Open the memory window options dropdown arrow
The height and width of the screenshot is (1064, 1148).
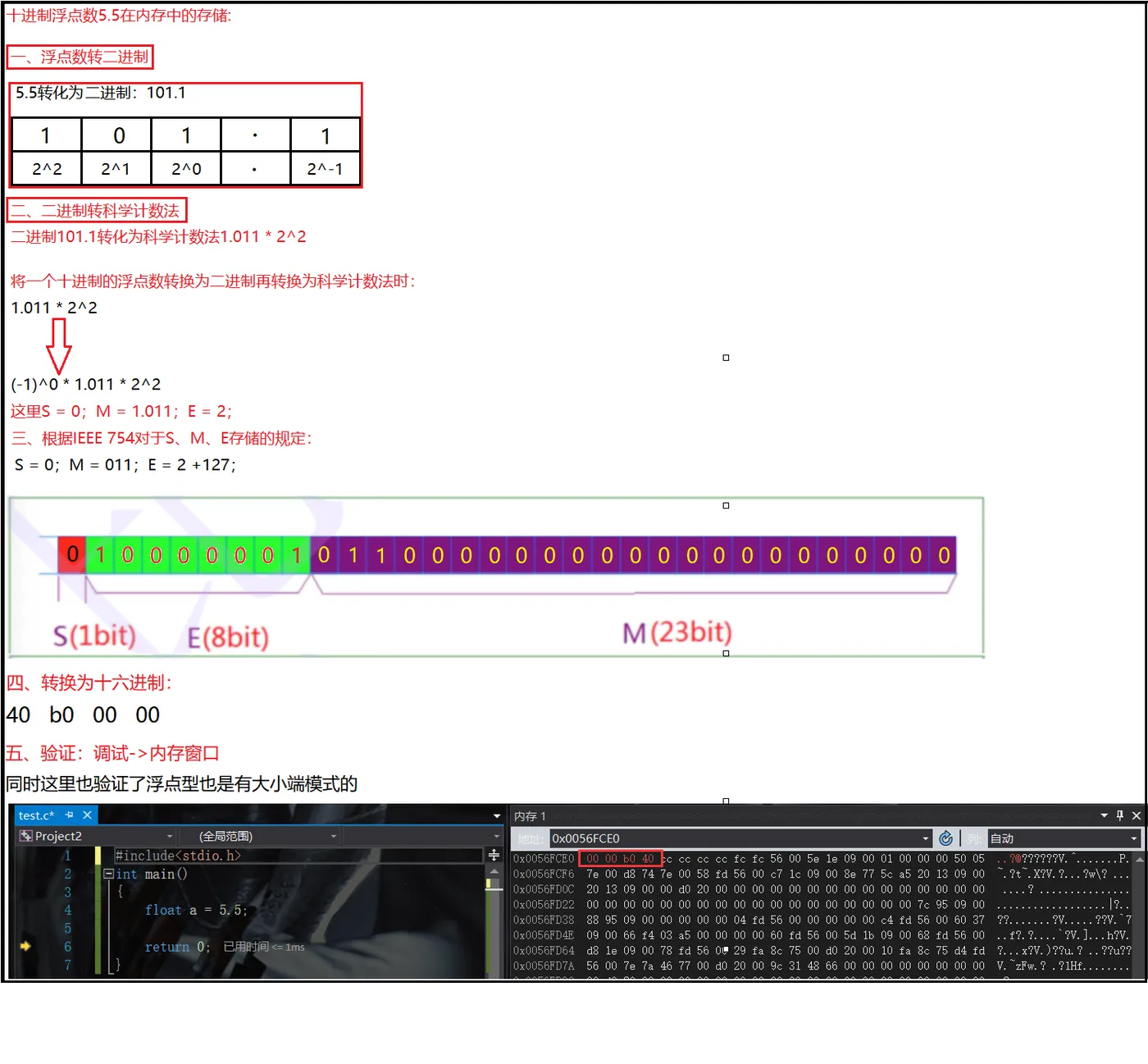click(x=1104, y=815)
